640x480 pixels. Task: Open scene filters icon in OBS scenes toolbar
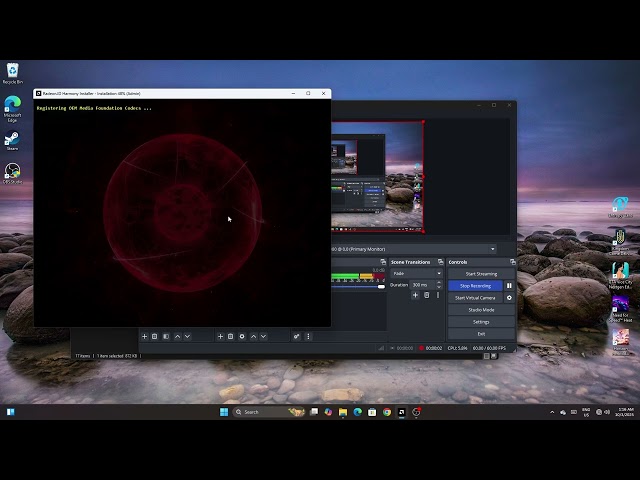(x=166, y=336)
